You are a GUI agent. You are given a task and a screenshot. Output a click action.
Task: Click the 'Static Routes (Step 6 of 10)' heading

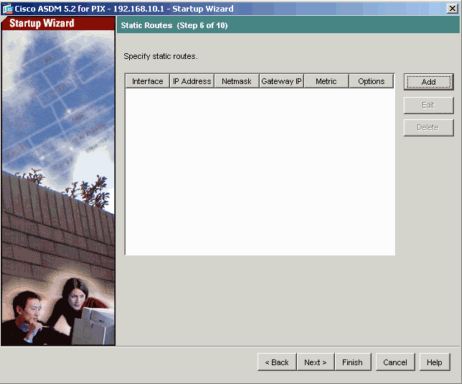coord(174,26)
